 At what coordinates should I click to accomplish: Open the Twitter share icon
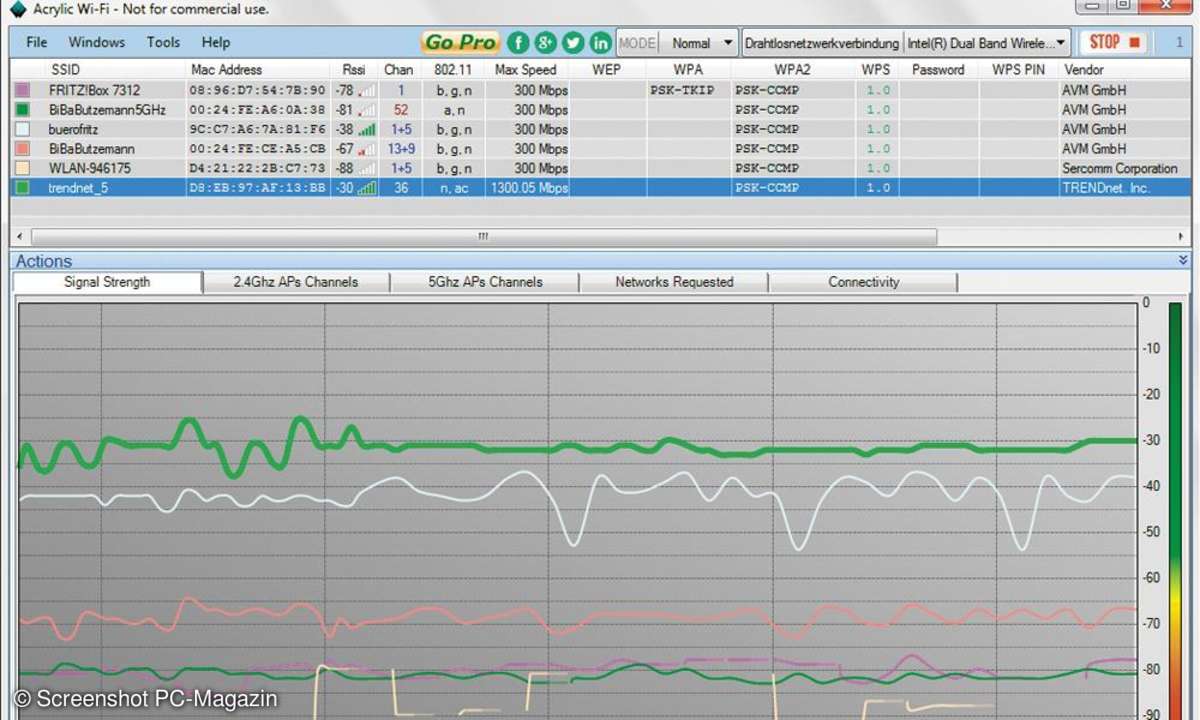(572, 42)
